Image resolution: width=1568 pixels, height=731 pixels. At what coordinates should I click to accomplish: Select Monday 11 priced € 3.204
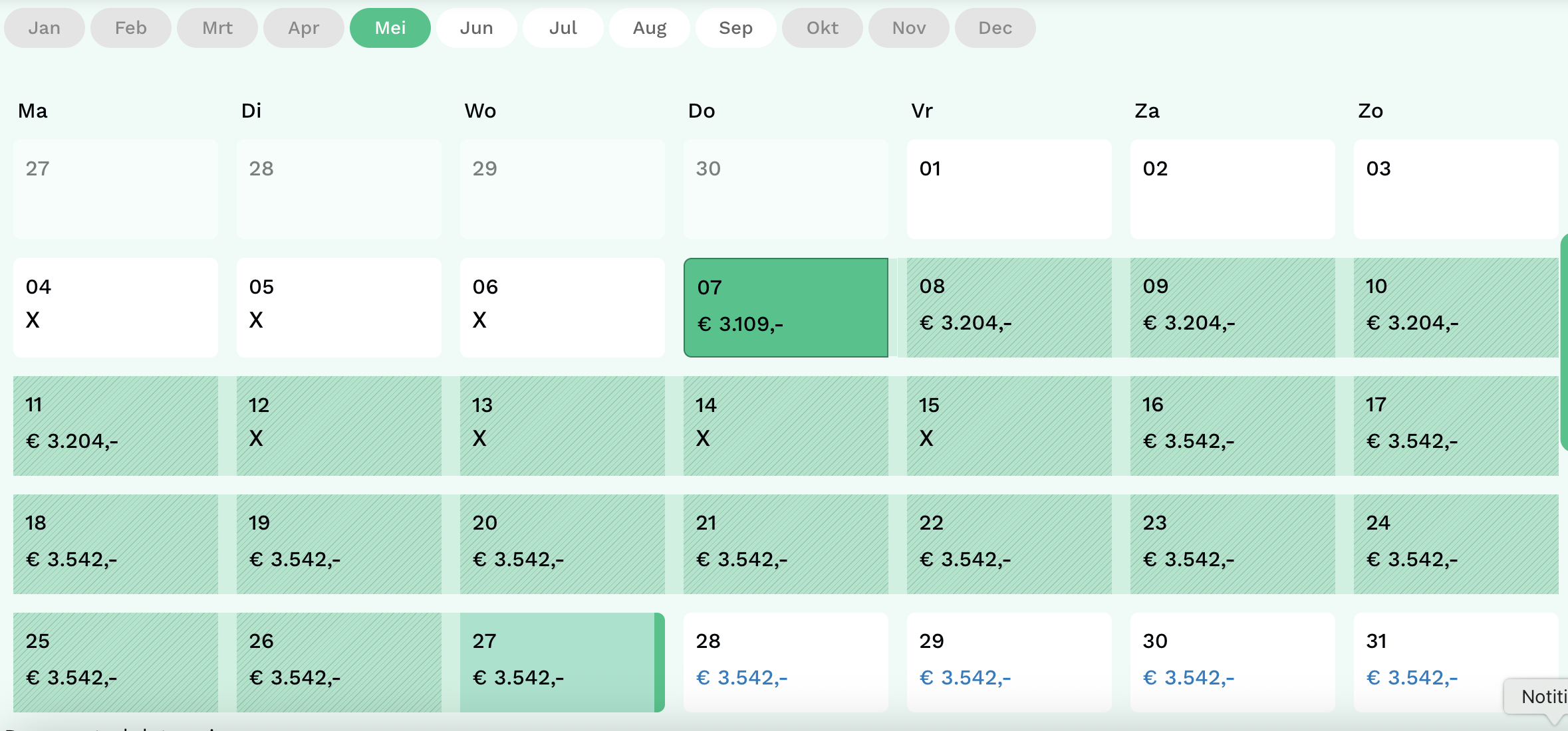coord(115,425)
